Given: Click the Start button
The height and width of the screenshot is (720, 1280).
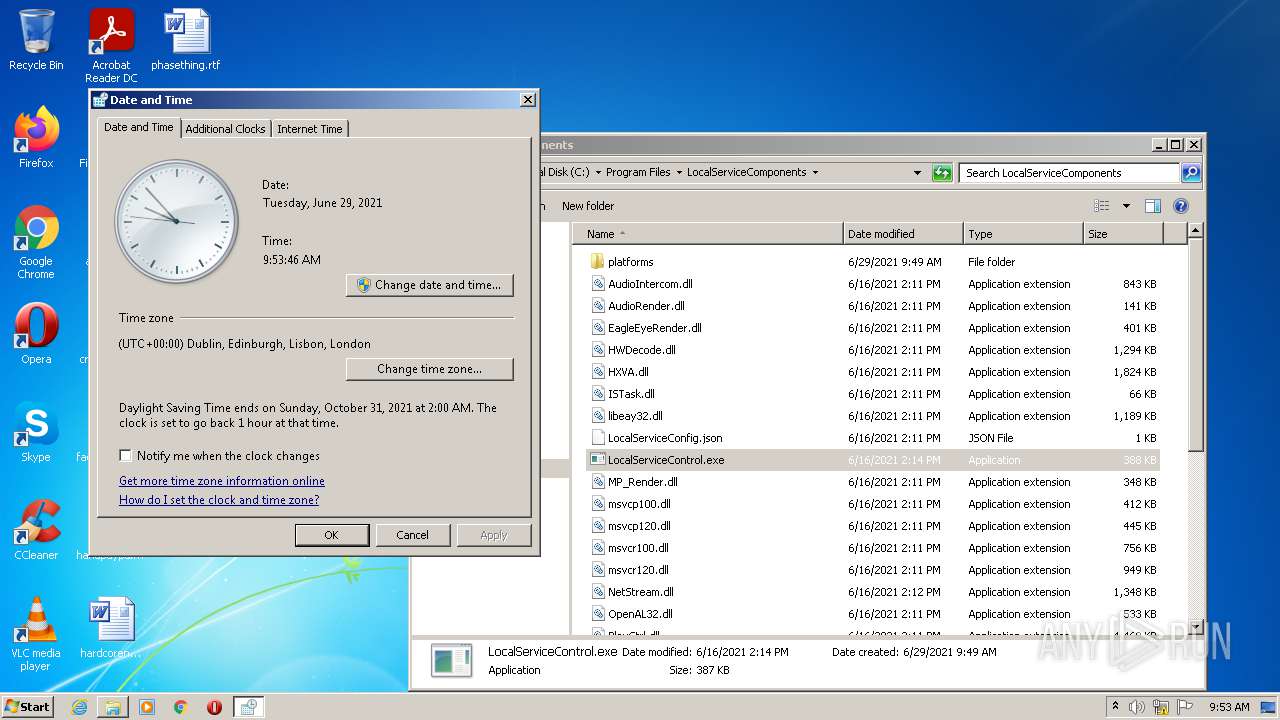Looking at the screenshot, I should 27,706.
